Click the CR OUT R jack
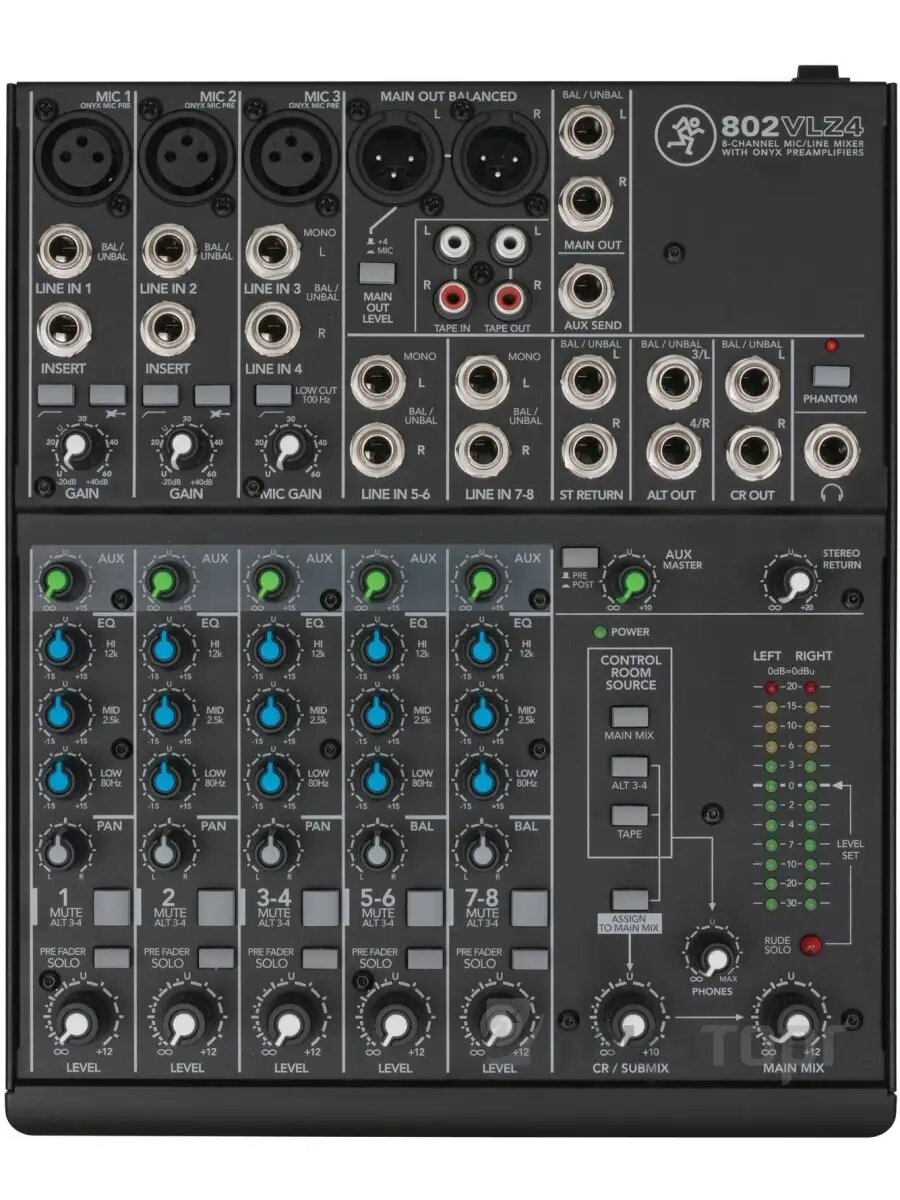Screen dimensions: 900x1200 (753, 450)
